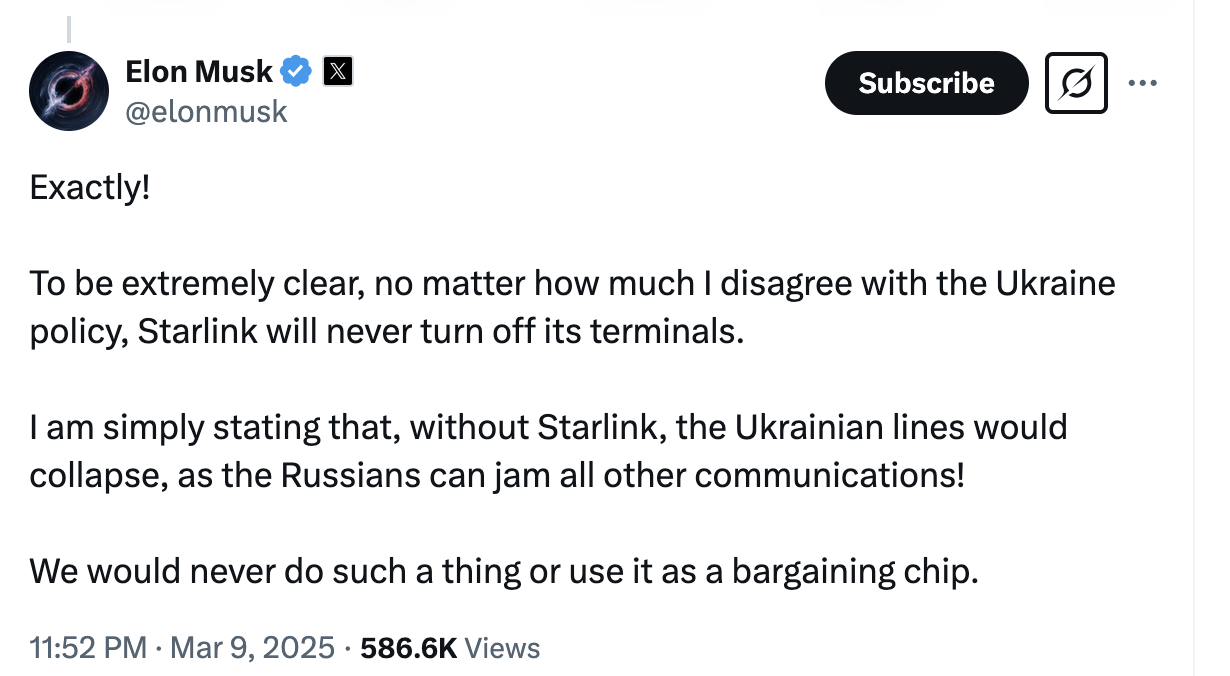This screenshot has height=676, width=1230.
Task: Open Grok explain icon next to Subscribe
Action: (1076, 82)
